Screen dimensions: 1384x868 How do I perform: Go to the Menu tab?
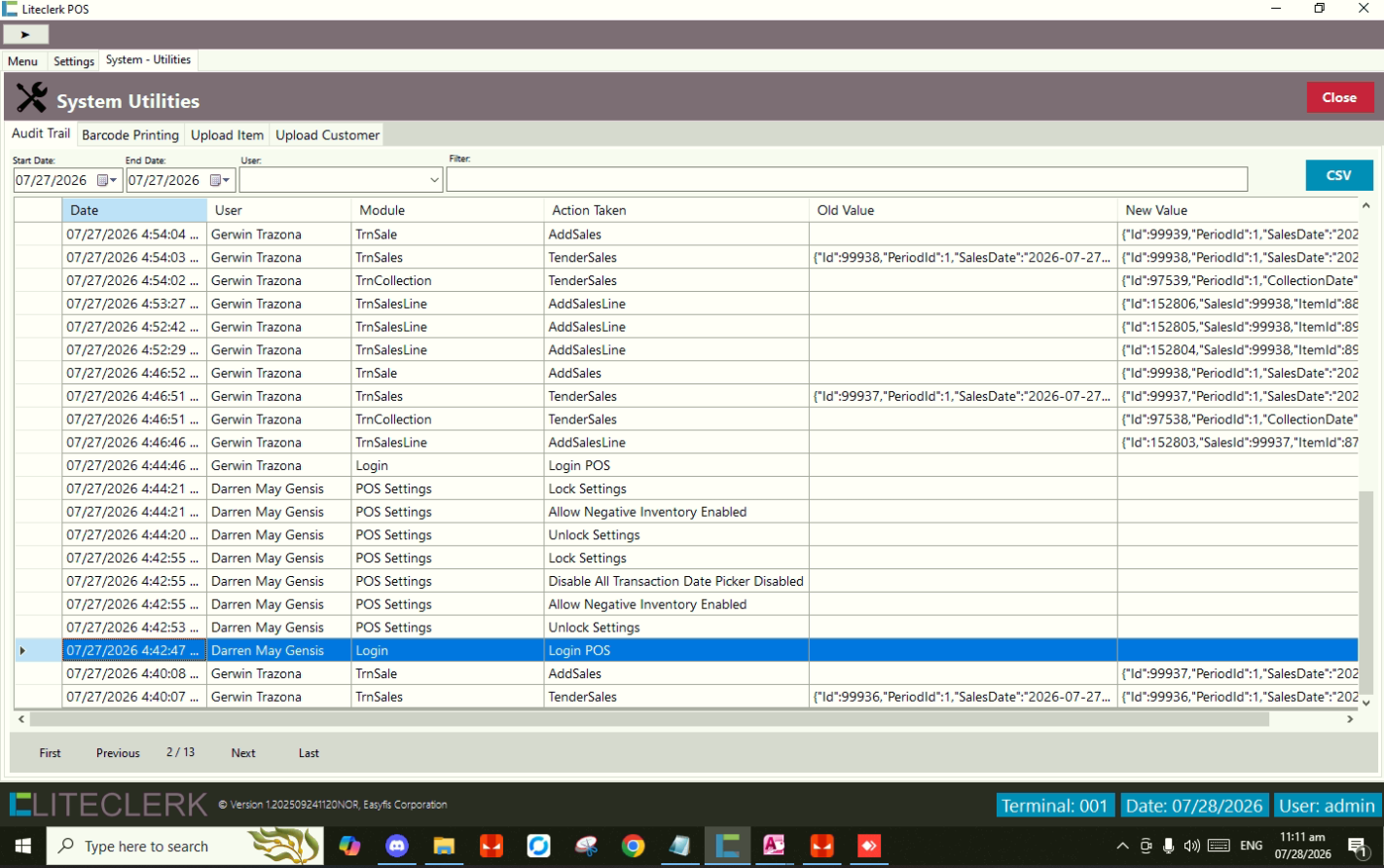coord(22,61)
